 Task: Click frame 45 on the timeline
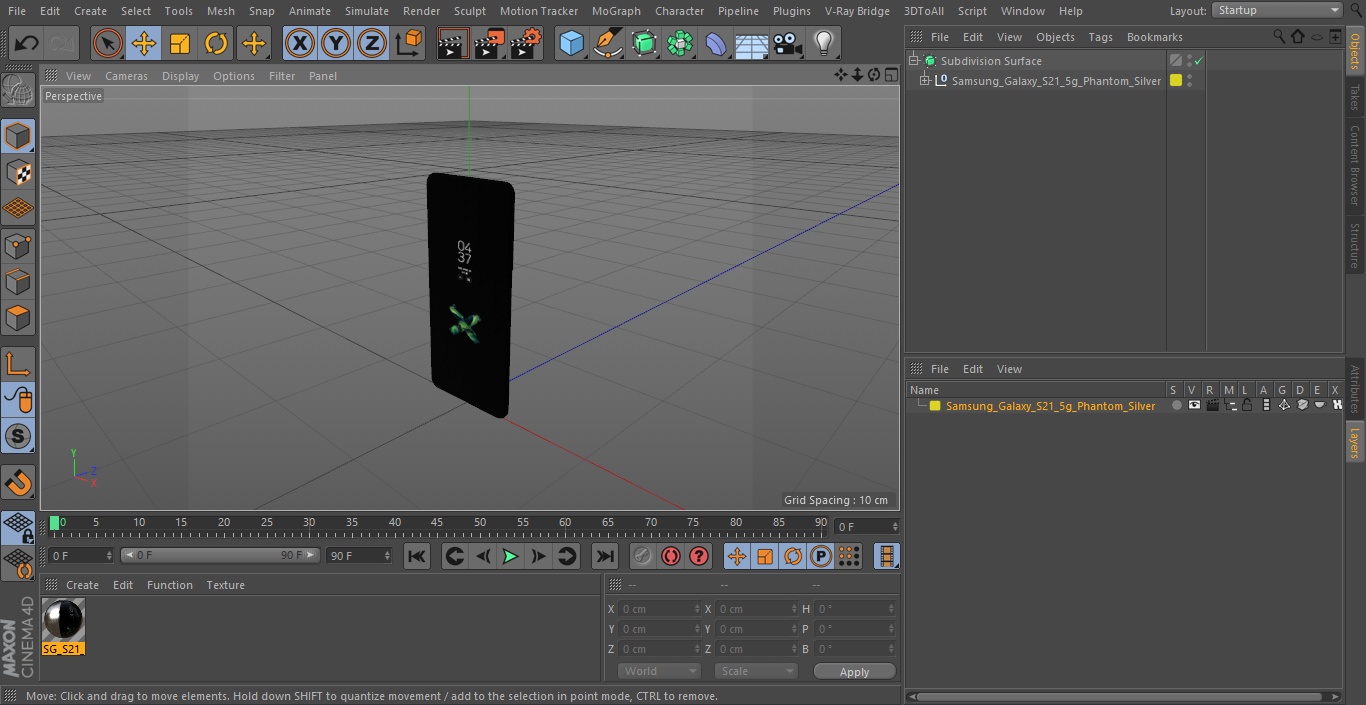tap(437, 522)
